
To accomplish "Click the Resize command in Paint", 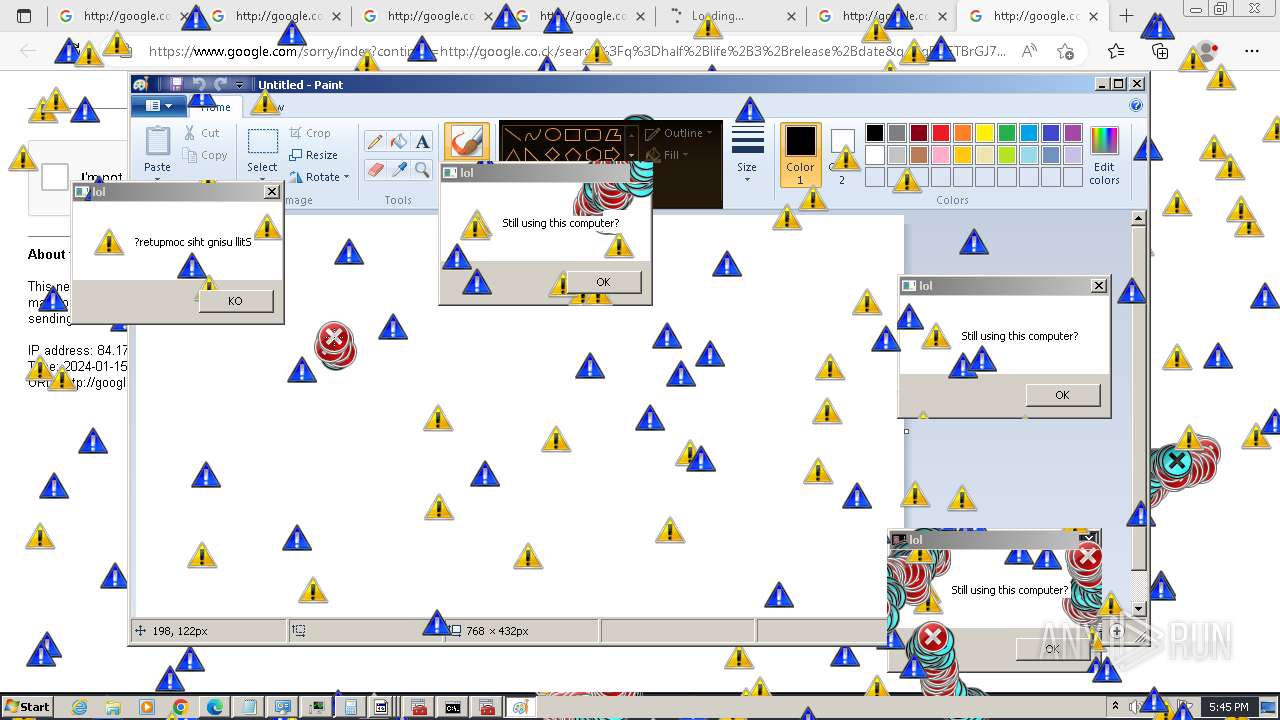I will pos(313,155).
